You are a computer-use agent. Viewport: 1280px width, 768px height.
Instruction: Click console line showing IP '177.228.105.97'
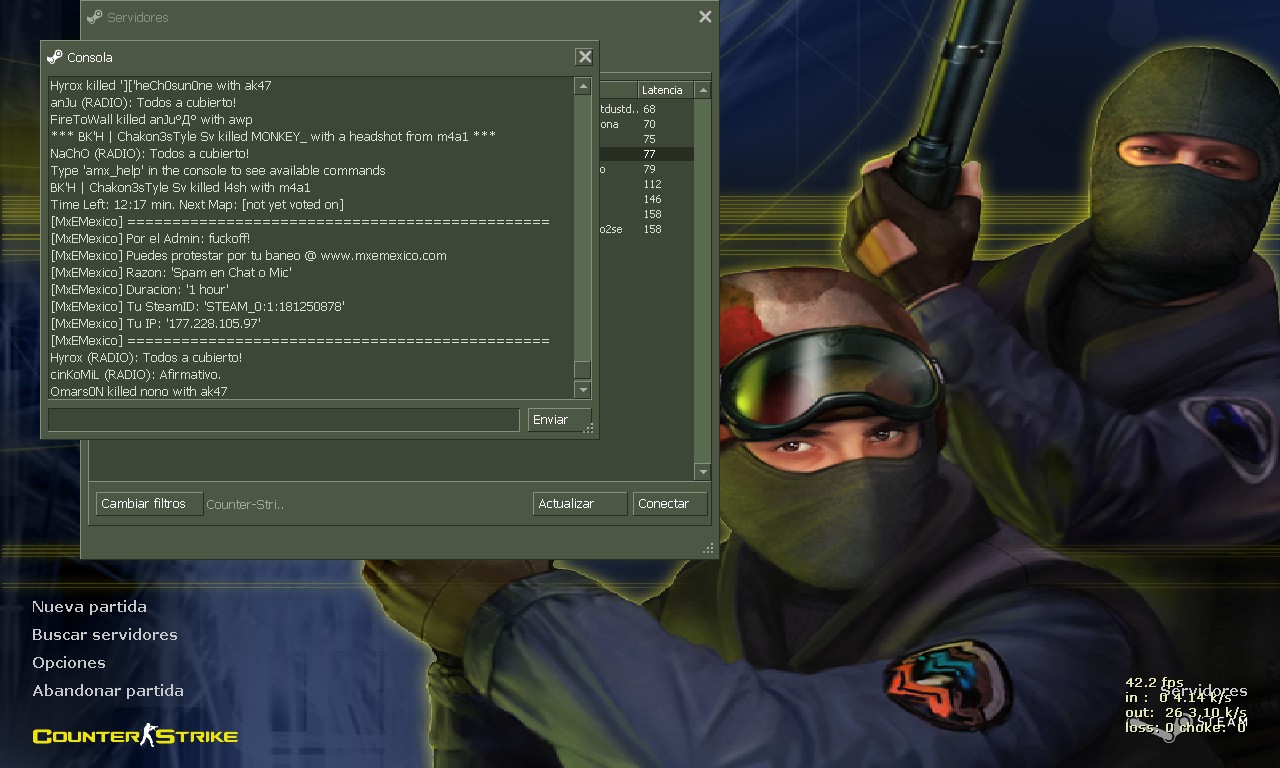(x=156, y=323)
